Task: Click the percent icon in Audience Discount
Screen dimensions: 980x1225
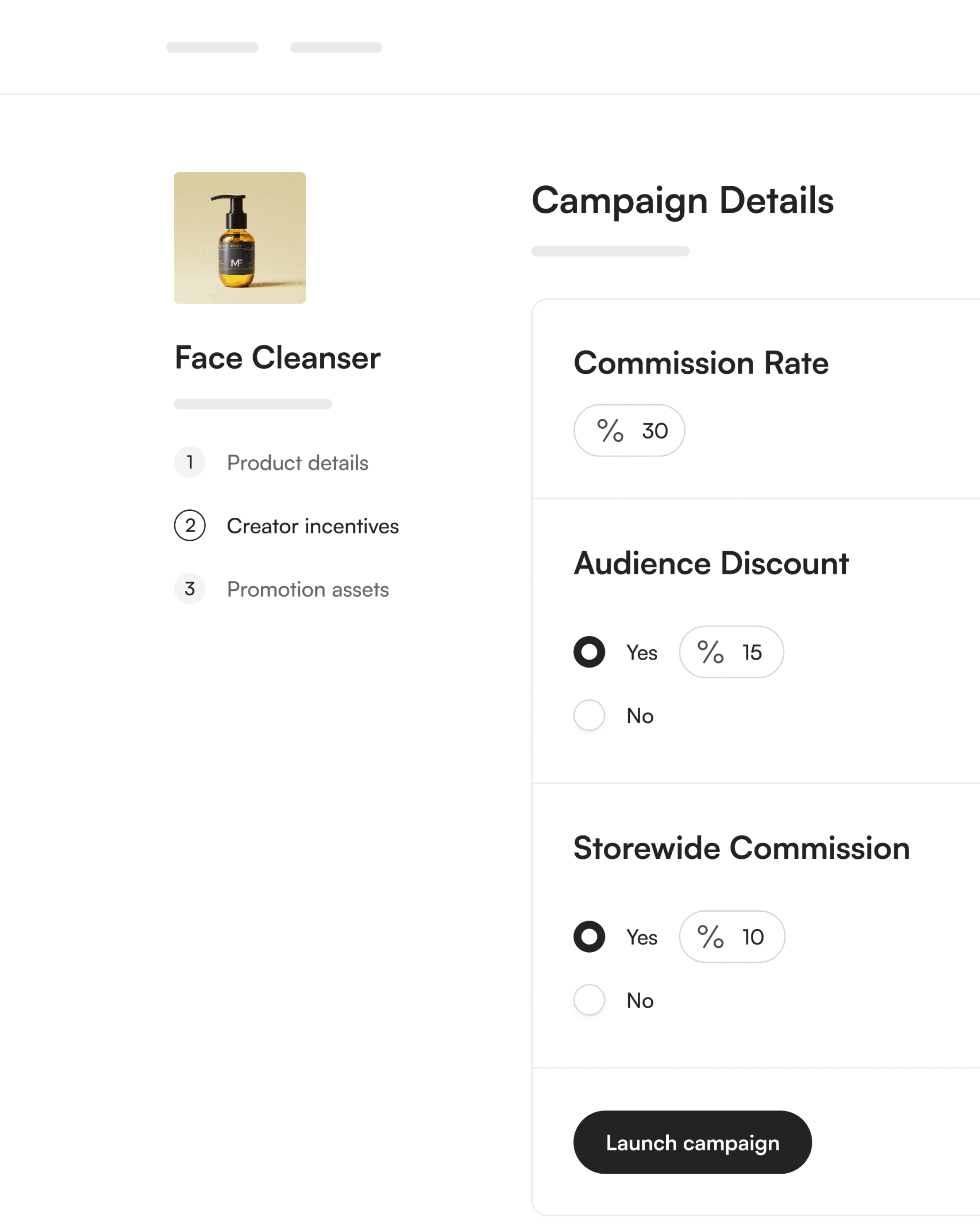Action: coord(710,652)
